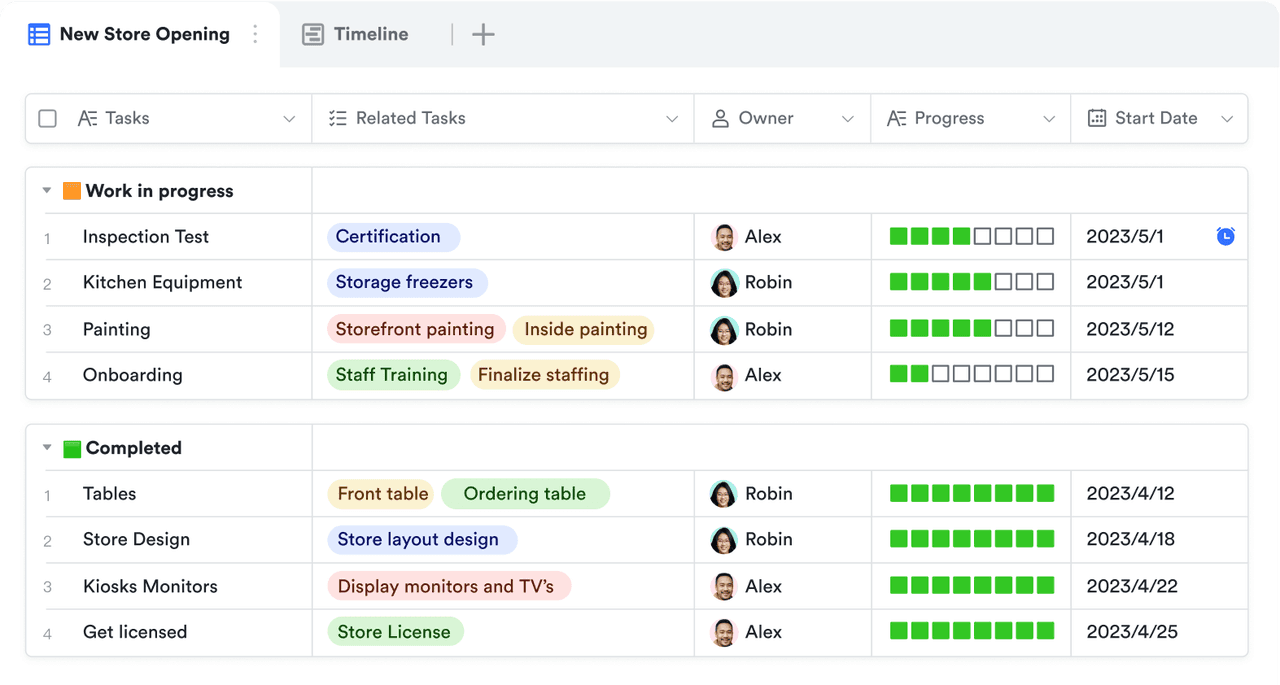Click the person icon in Owner header
Image resolution: width=1280 pixels, height=685 pixels.
click(x=720, y=118)
